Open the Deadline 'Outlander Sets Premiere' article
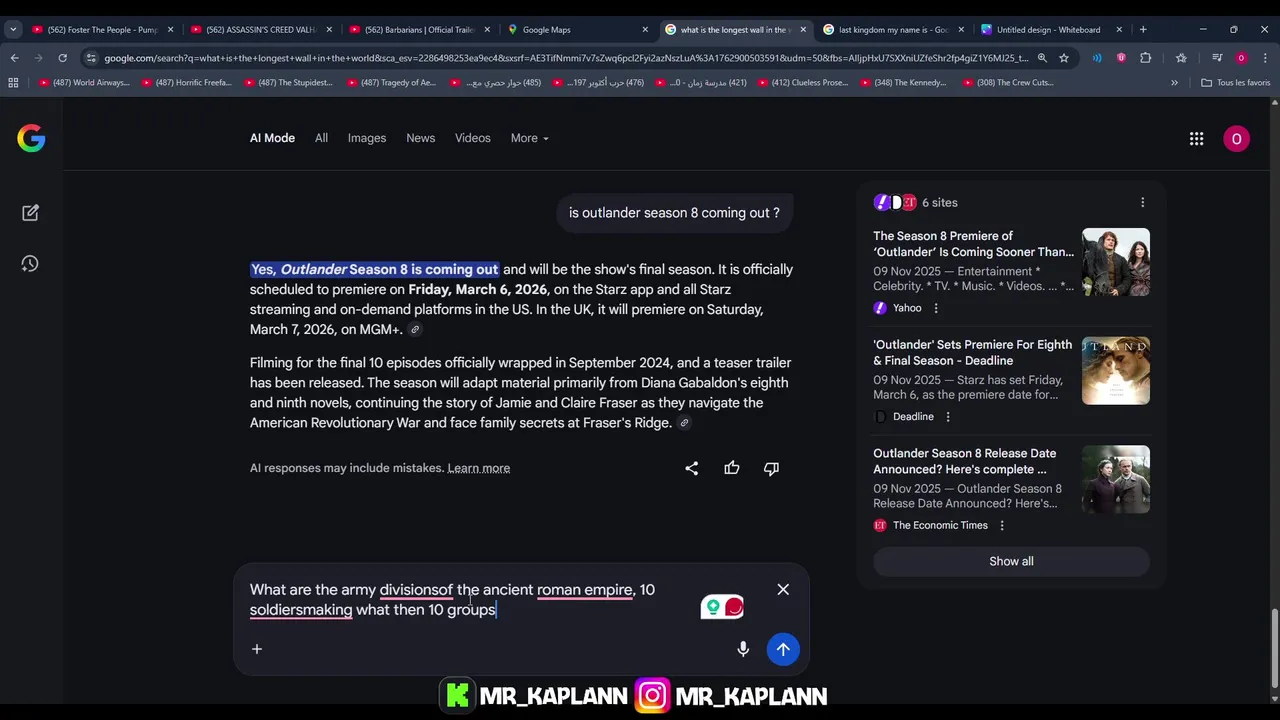Image resolution: width=1280 pixels, height=720 pixels. point(972,352)
